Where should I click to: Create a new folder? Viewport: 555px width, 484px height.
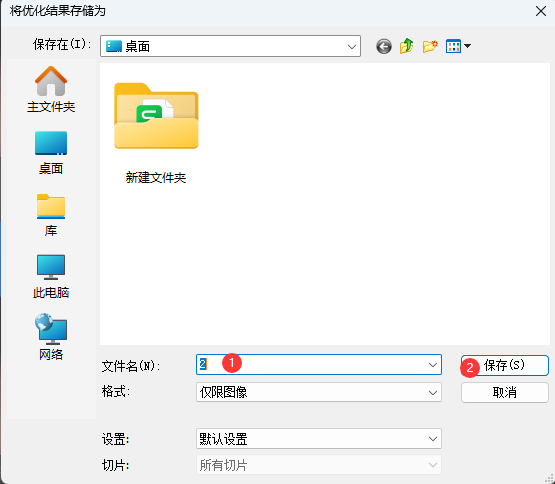(430, 46)
